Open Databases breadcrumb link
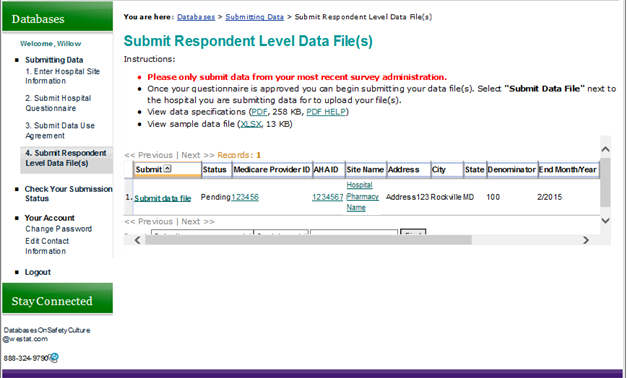 196,17
